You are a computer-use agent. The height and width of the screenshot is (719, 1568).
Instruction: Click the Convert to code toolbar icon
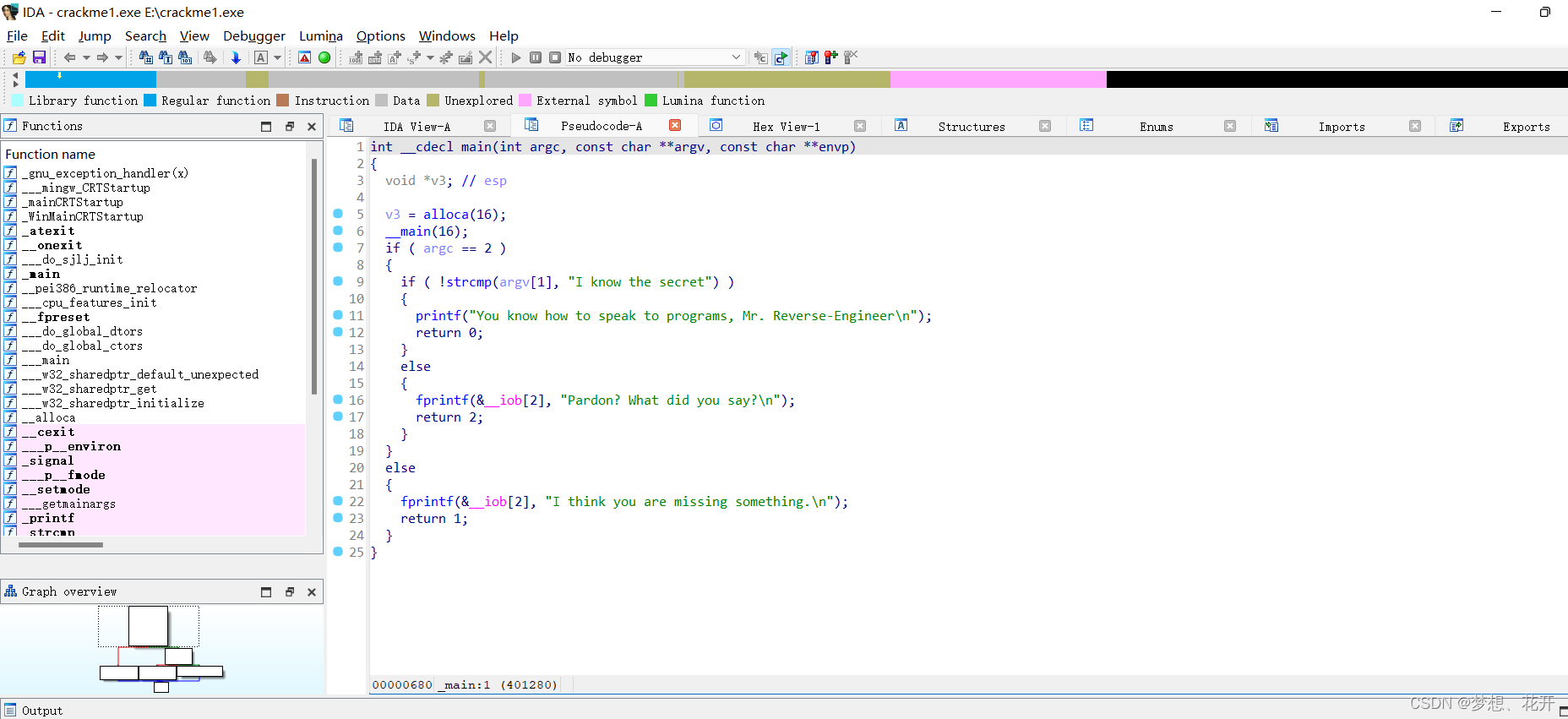(x=356, y=57)
